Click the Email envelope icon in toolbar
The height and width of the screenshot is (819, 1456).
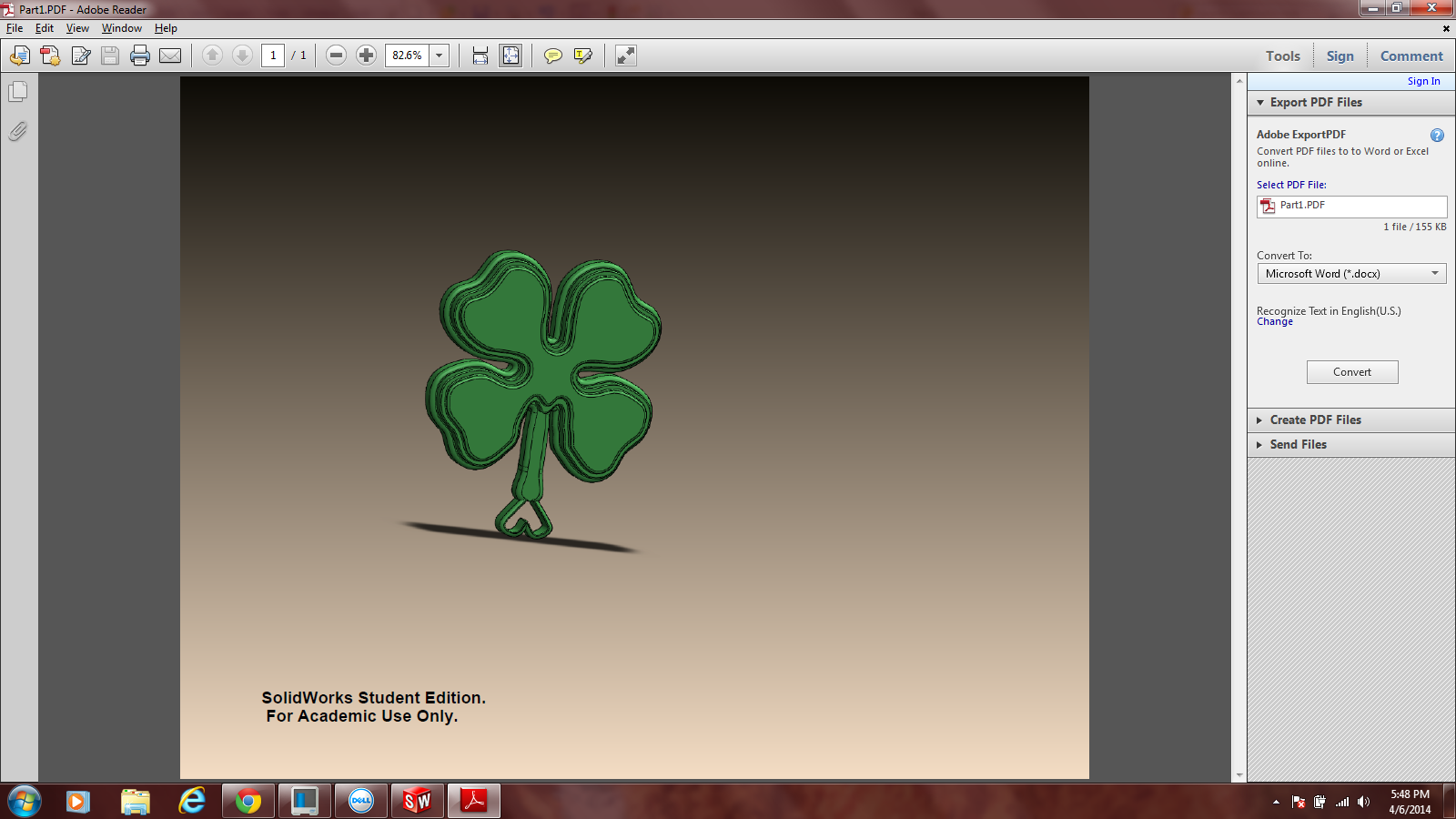[170, 56]
